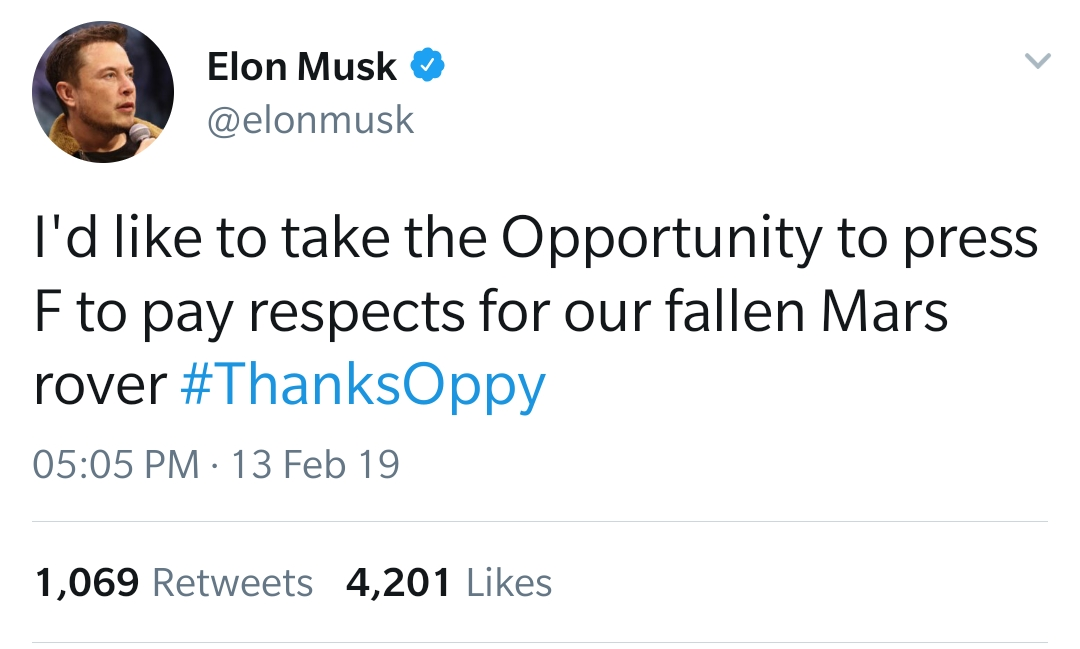This screenshot has height=649, width=1080.
Task: Click the "13 Feb 19" date
Action: pos(315,464)
